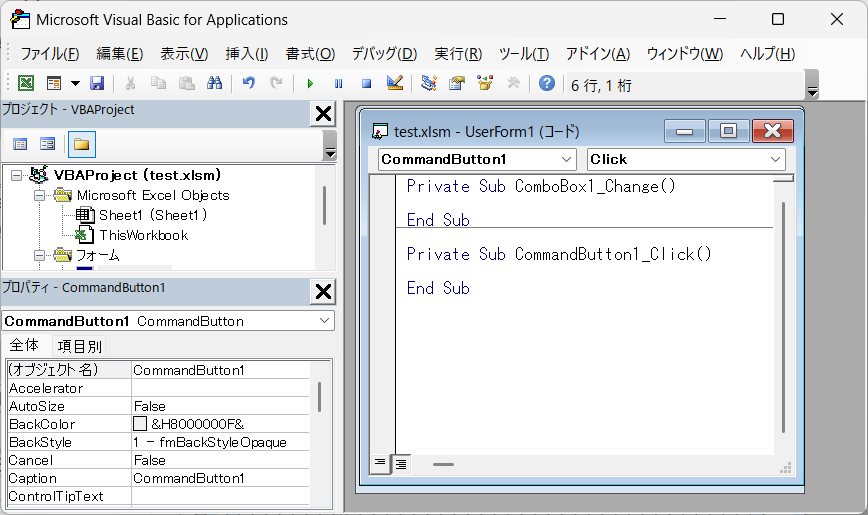Click the code window horizontal scrollbar thumb
The image size is (868, 515).
[443, 464]
